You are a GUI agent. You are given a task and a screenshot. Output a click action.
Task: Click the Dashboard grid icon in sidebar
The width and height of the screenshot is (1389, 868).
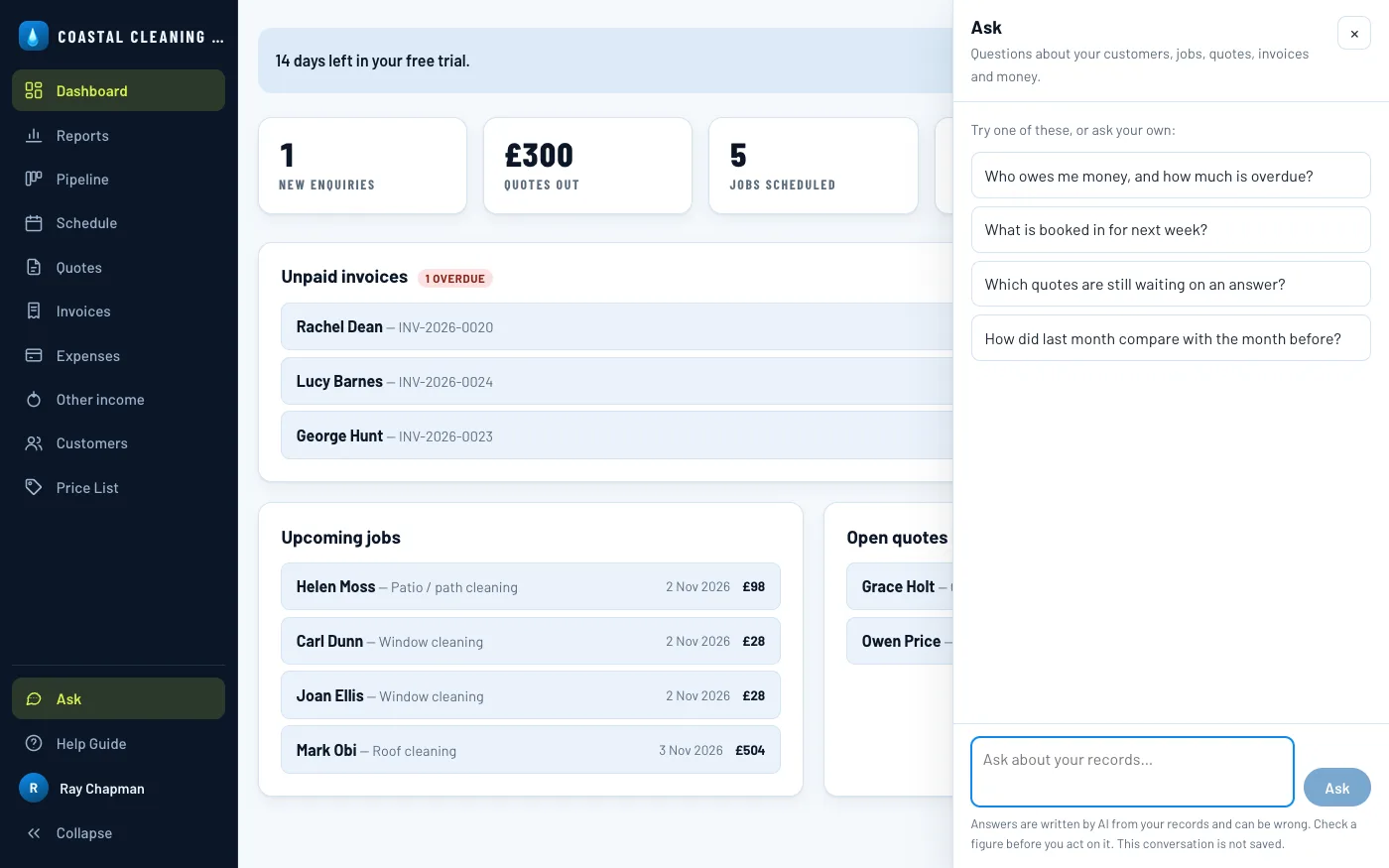[x=34, y=90]
